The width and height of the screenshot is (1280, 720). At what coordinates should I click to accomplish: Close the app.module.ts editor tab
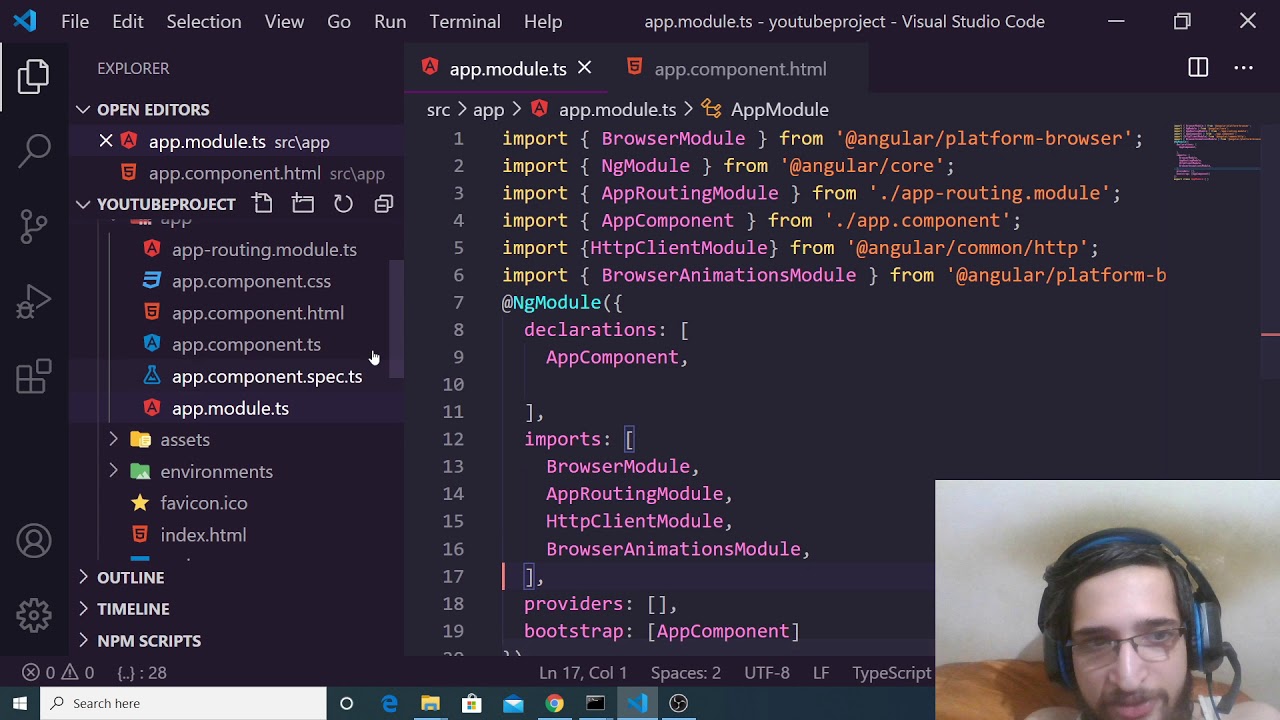pos(584,68)
